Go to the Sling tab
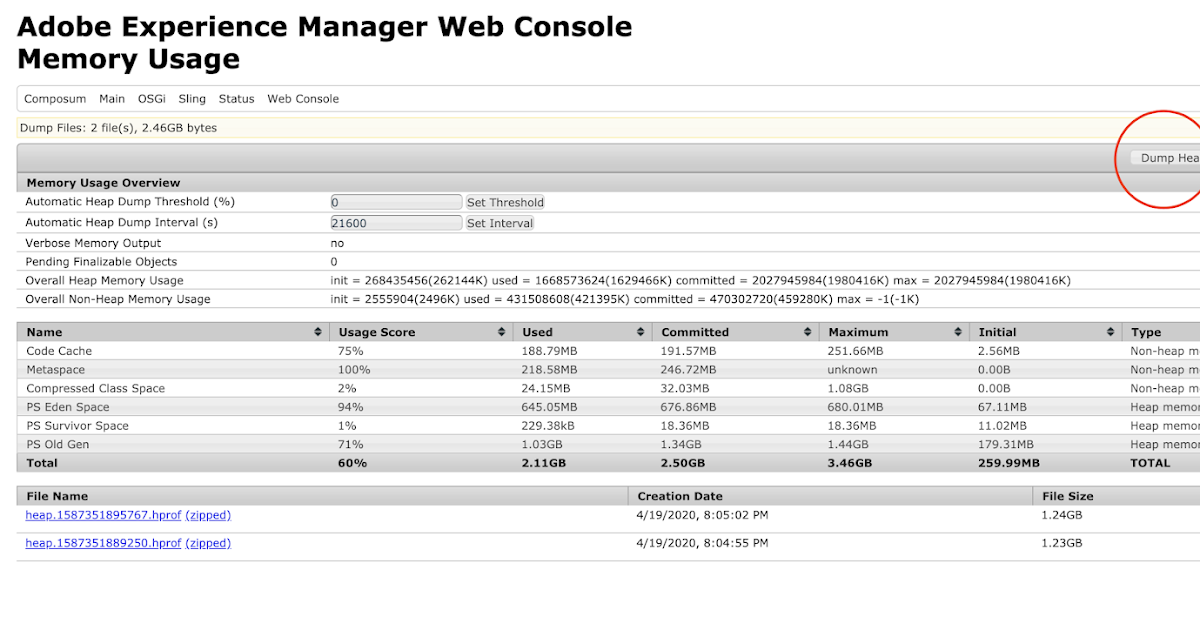1200x630 pixels. [x=191, y=98]
